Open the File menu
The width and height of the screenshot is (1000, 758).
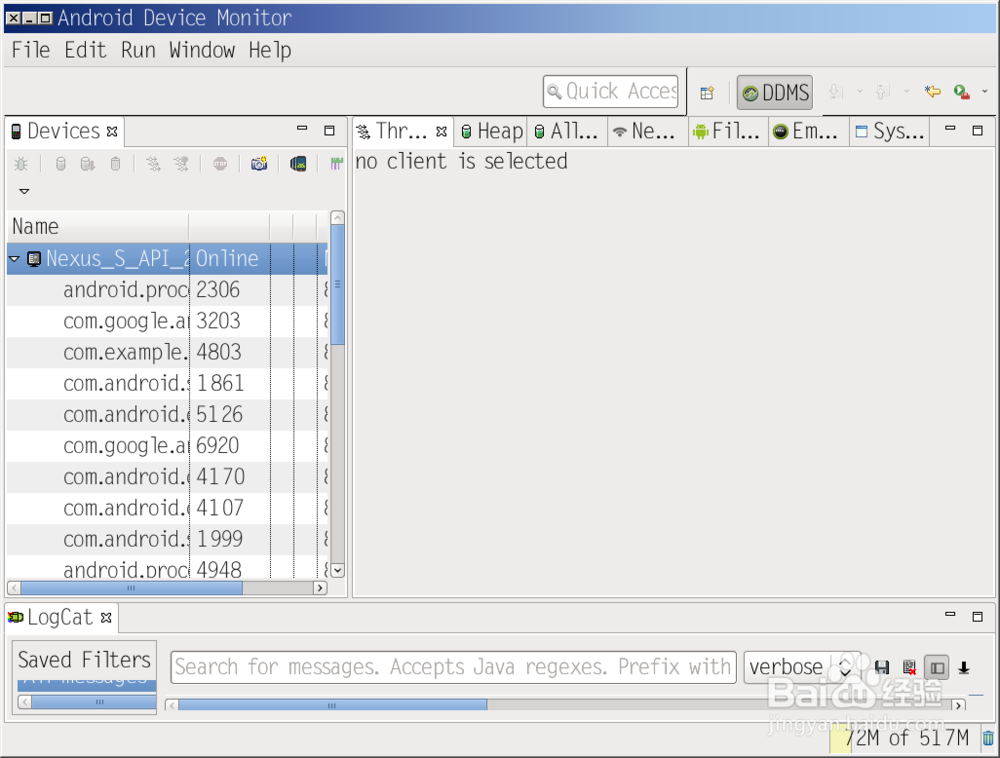click(31, 50)
